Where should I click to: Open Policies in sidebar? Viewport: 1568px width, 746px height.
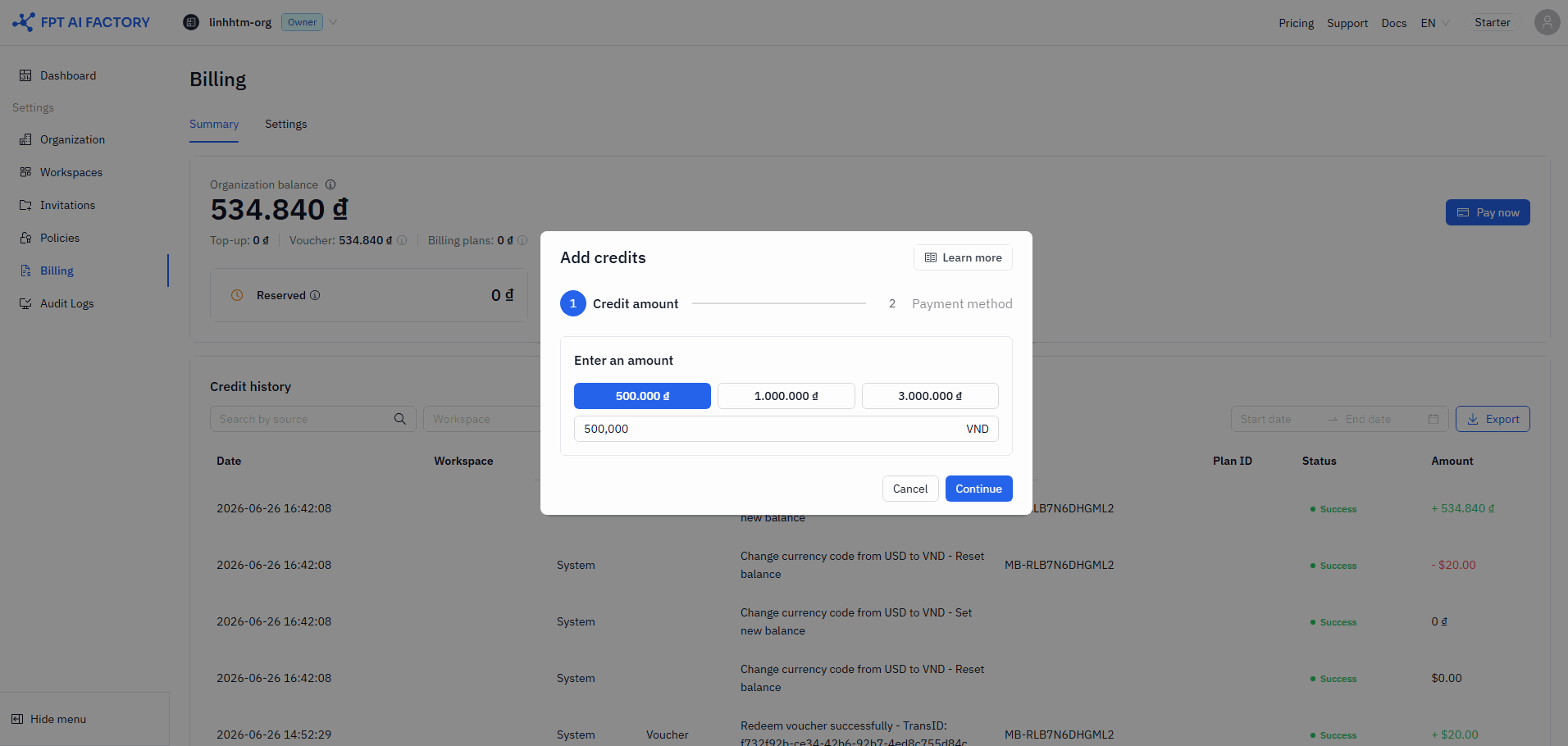(60, 238)
